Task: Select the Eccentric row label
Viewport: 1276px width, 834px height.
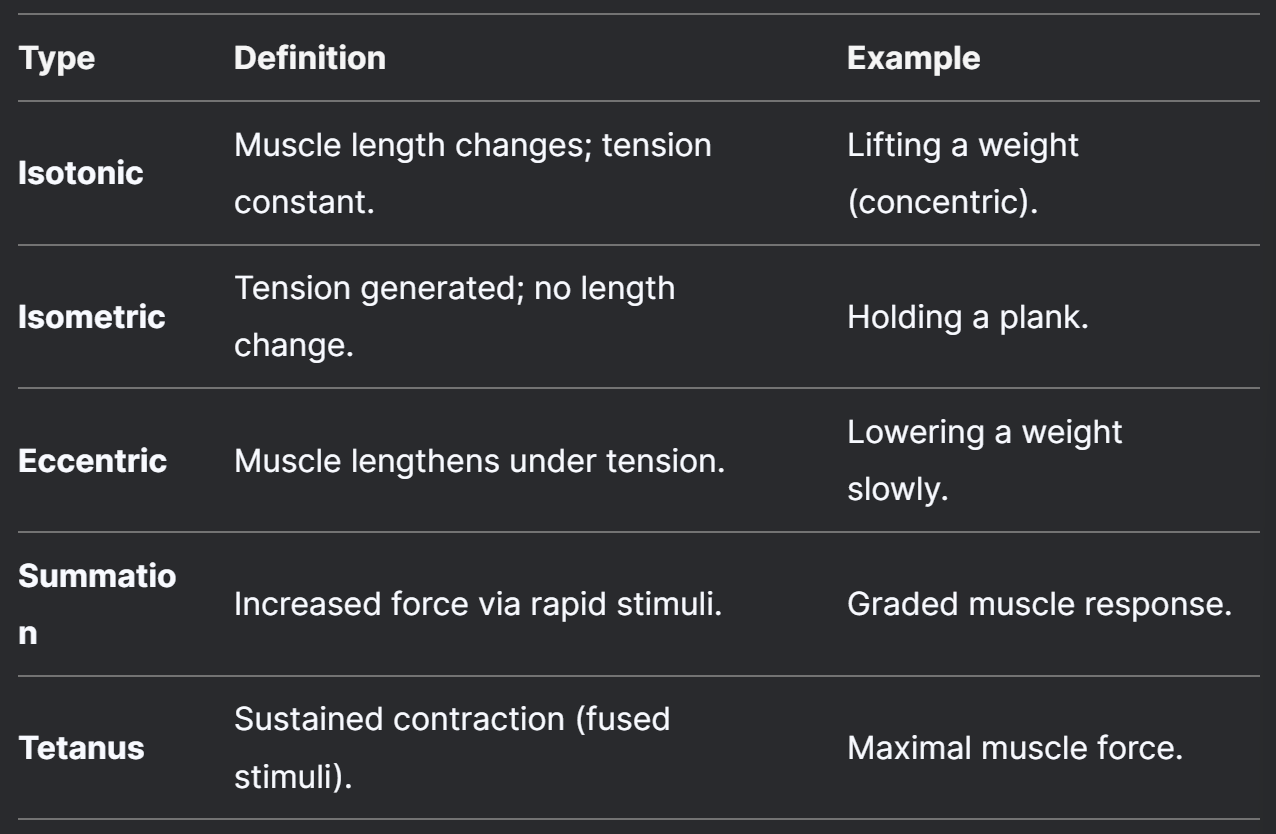Action: (93, 462)
